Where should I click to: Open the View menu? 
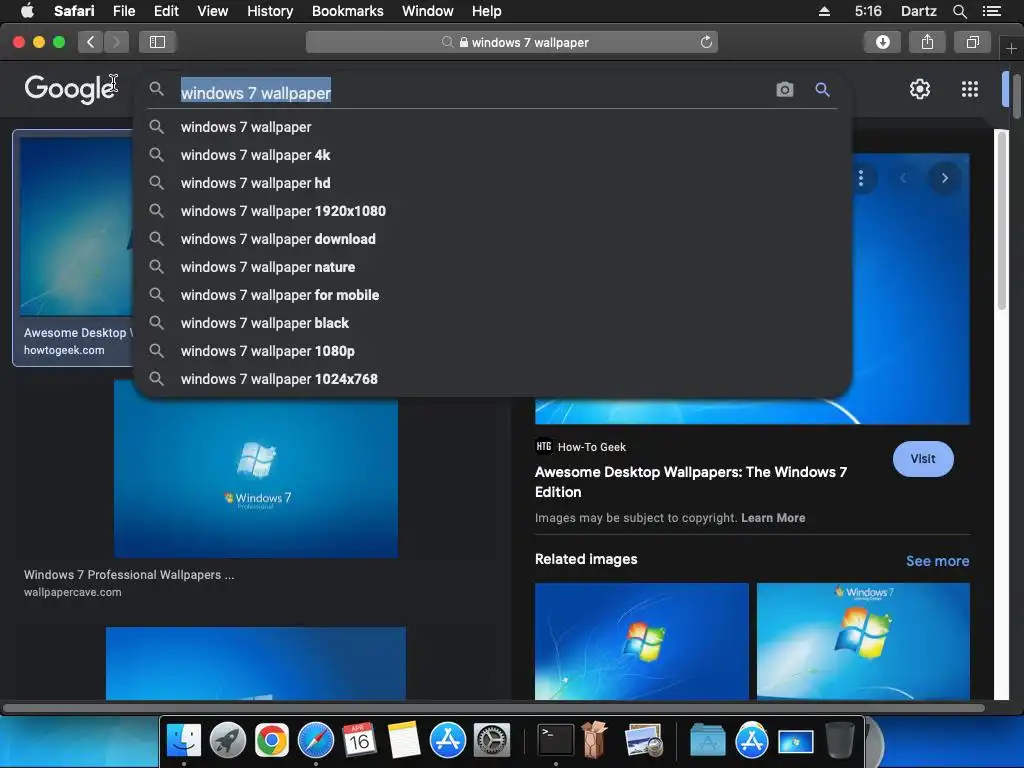(x=212, y=11)
